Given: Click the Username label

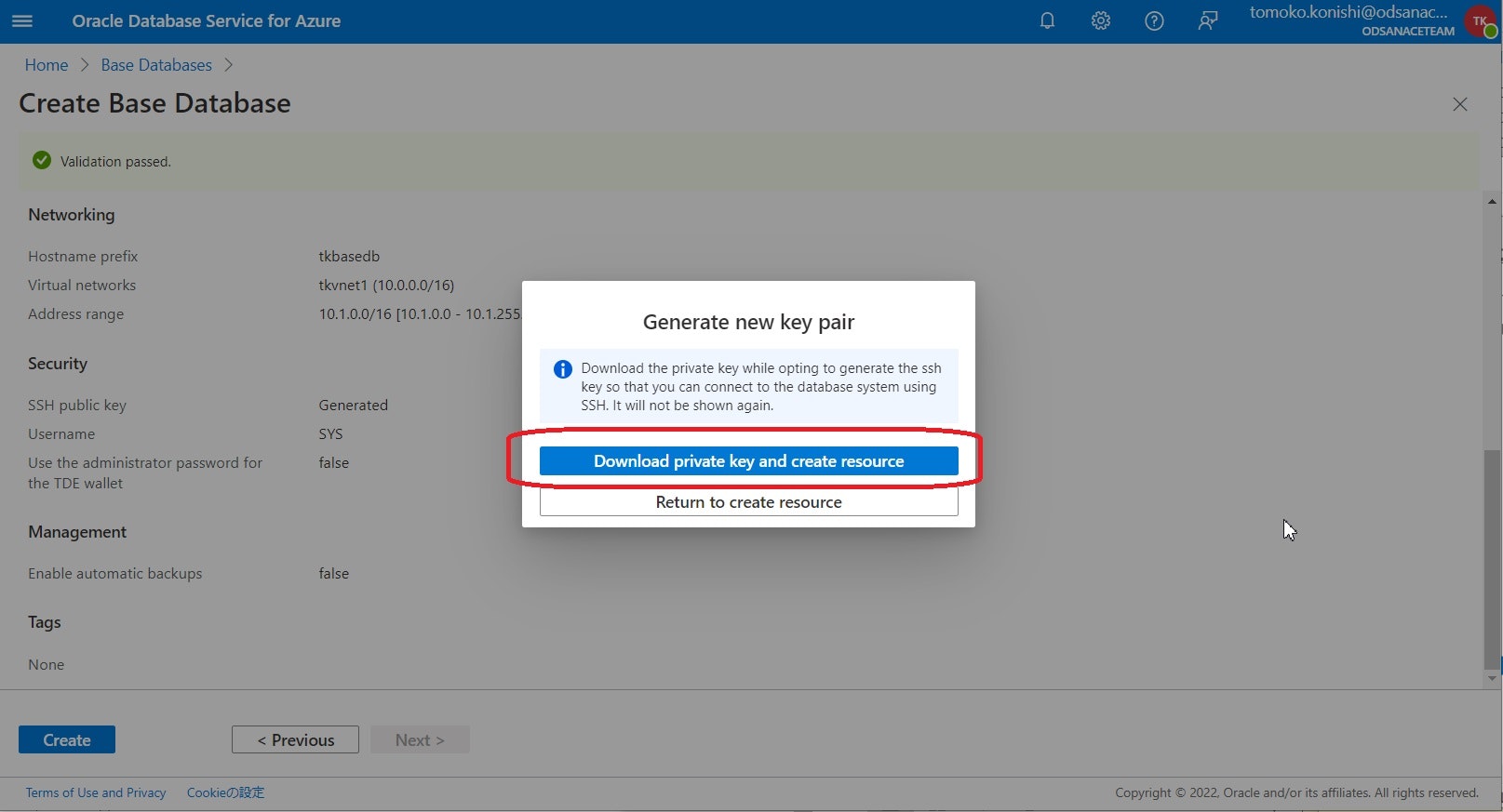Looking at the screenshot, I should tap(61, 433).
